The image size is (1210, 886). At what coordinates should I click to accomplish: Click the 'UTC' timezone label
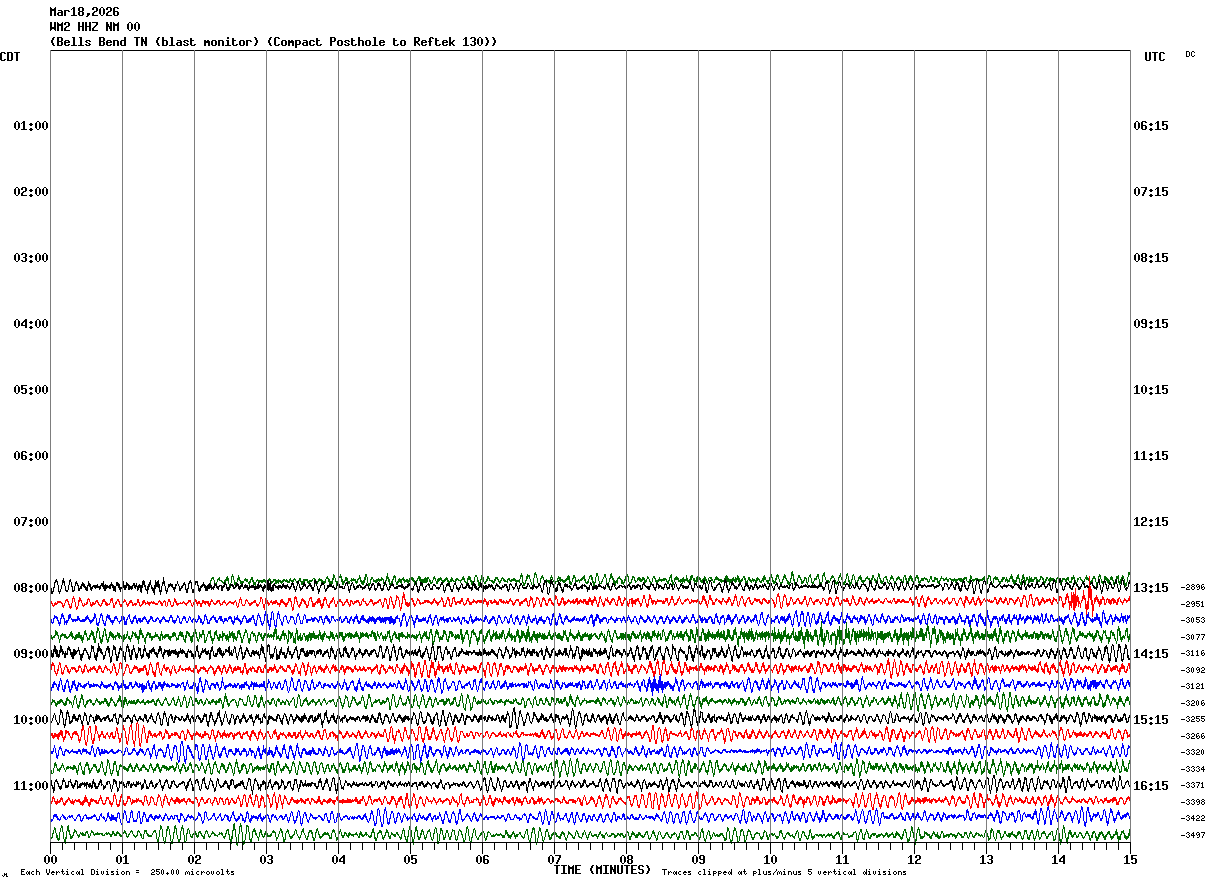tap(1155, 57)
